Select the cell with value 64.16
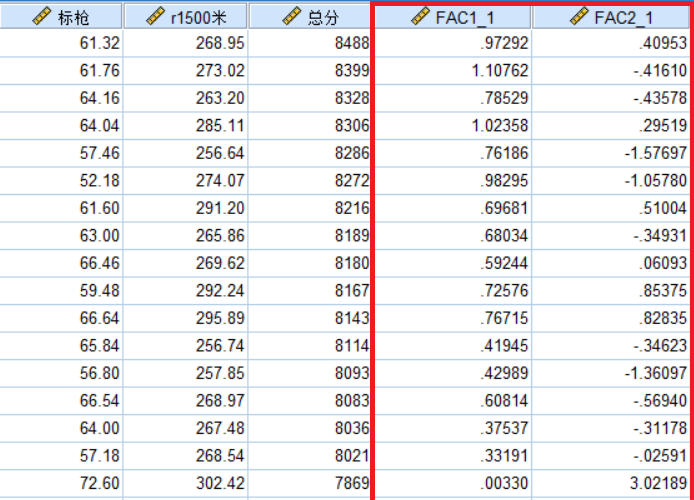The image size is (694, 500). pos(61,98)
